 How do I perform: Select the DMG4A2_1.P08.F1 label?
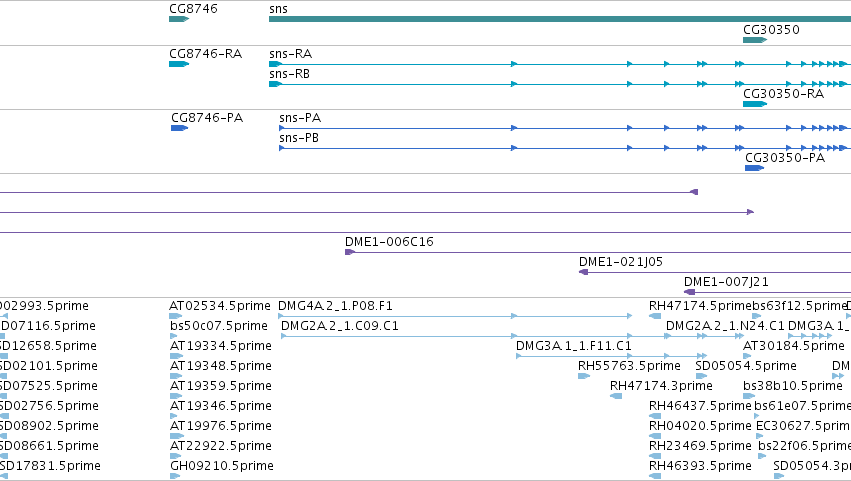(x=335, y=306)
